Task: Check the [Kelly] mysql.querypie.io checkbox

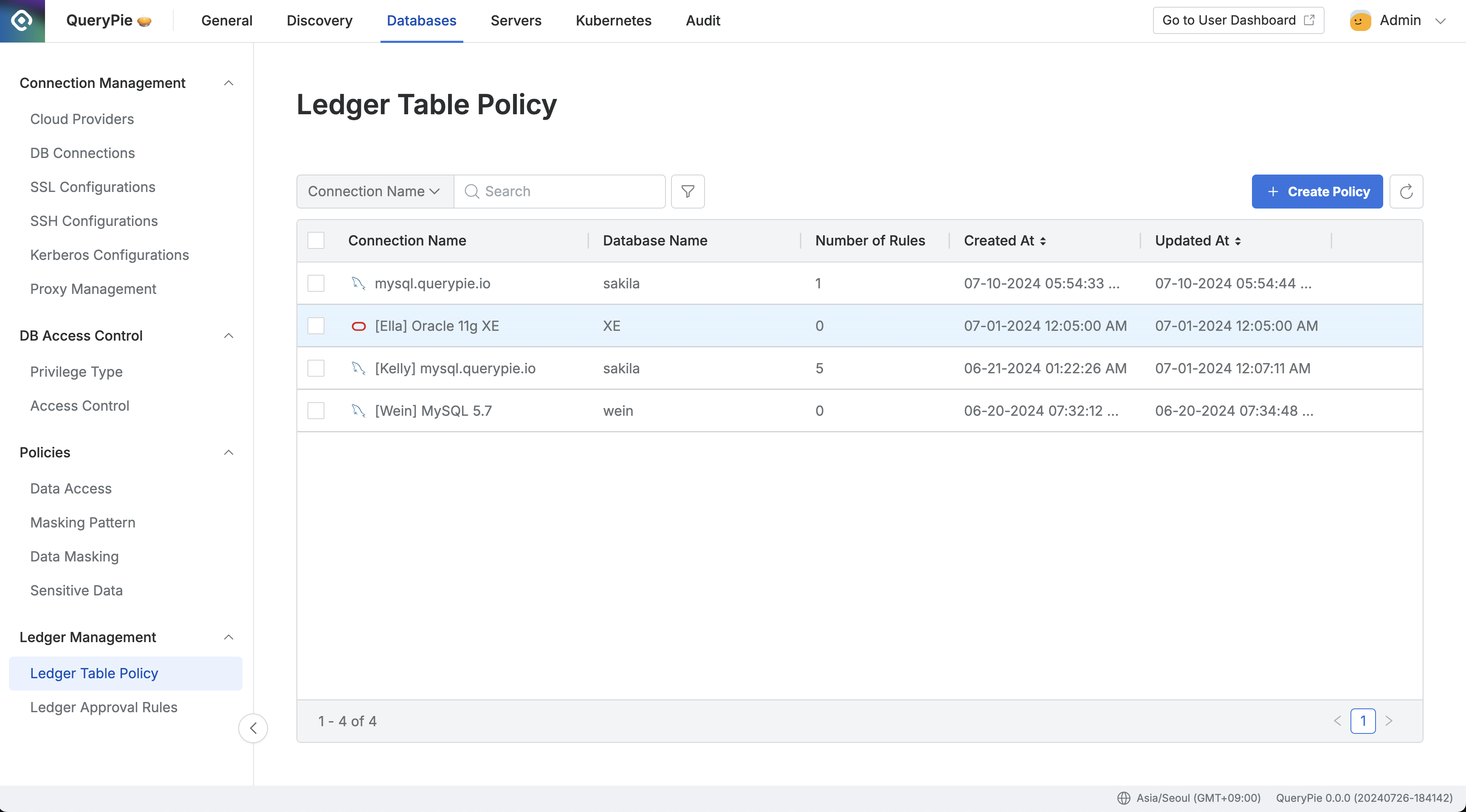Action: click(316, 368)
